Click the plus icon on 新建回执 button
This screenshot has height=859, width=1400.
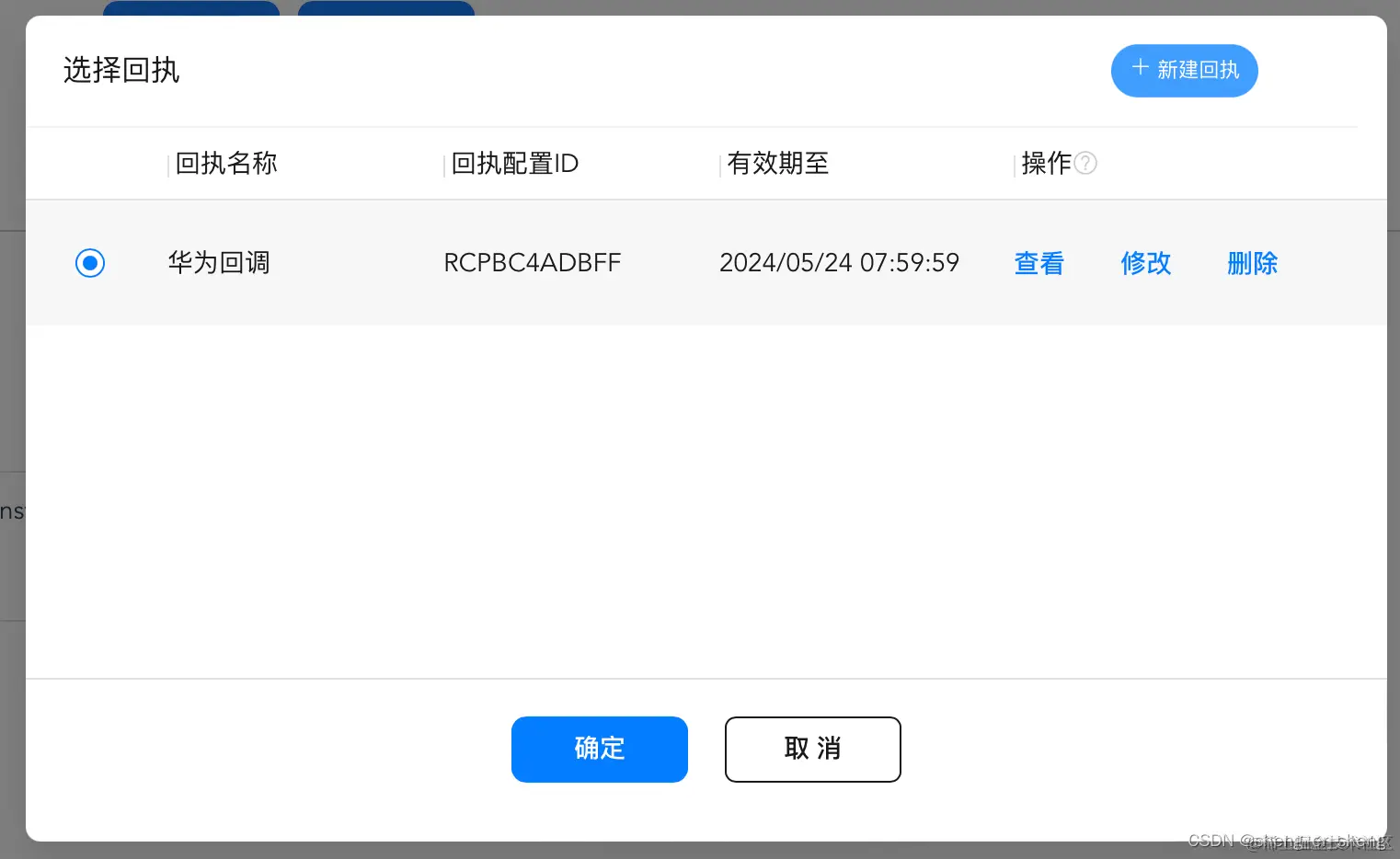pos(1140,67)
